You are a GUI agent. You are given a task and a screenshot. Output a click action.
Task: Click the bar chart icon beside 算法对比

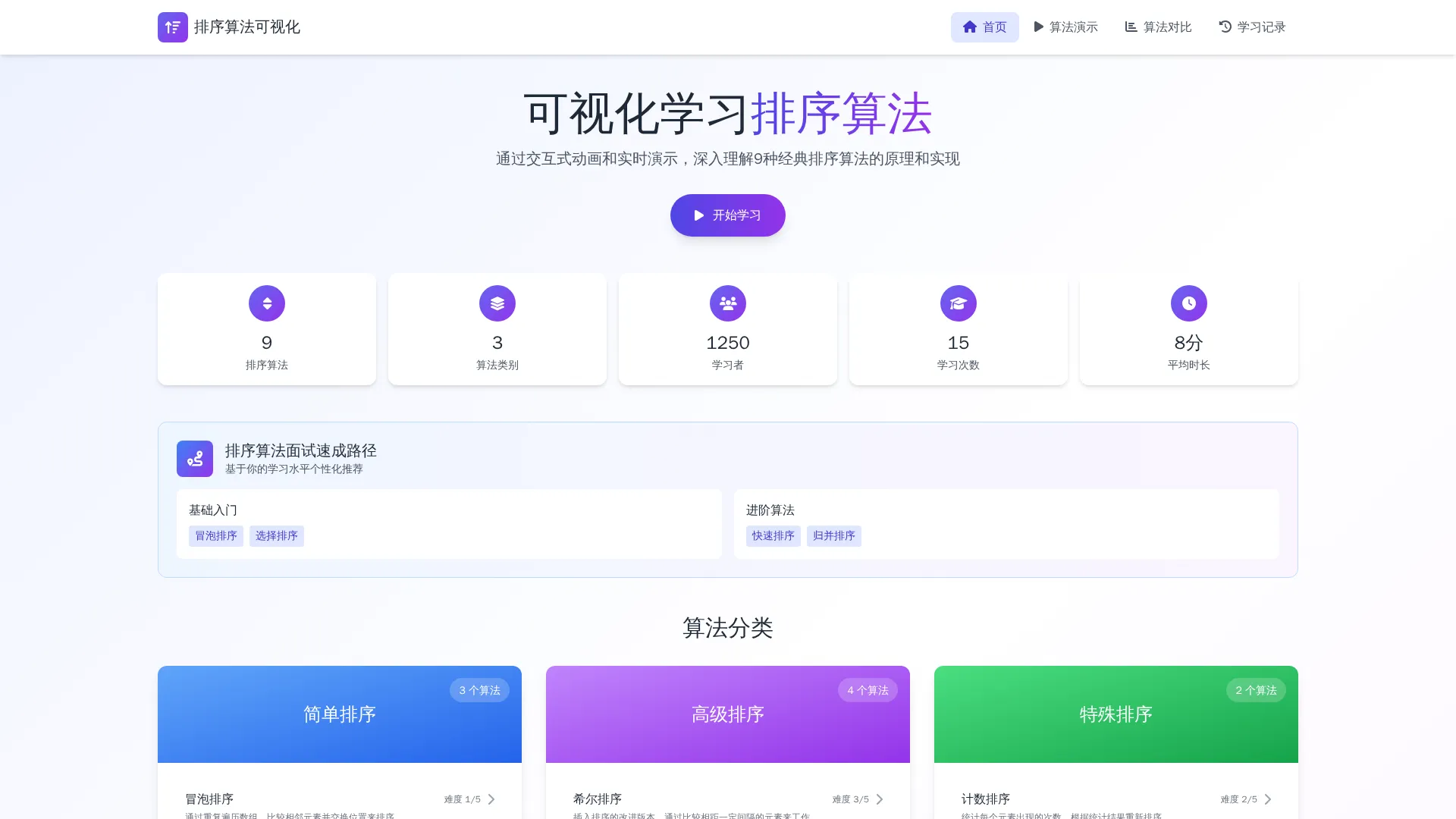coord(1130,27)
